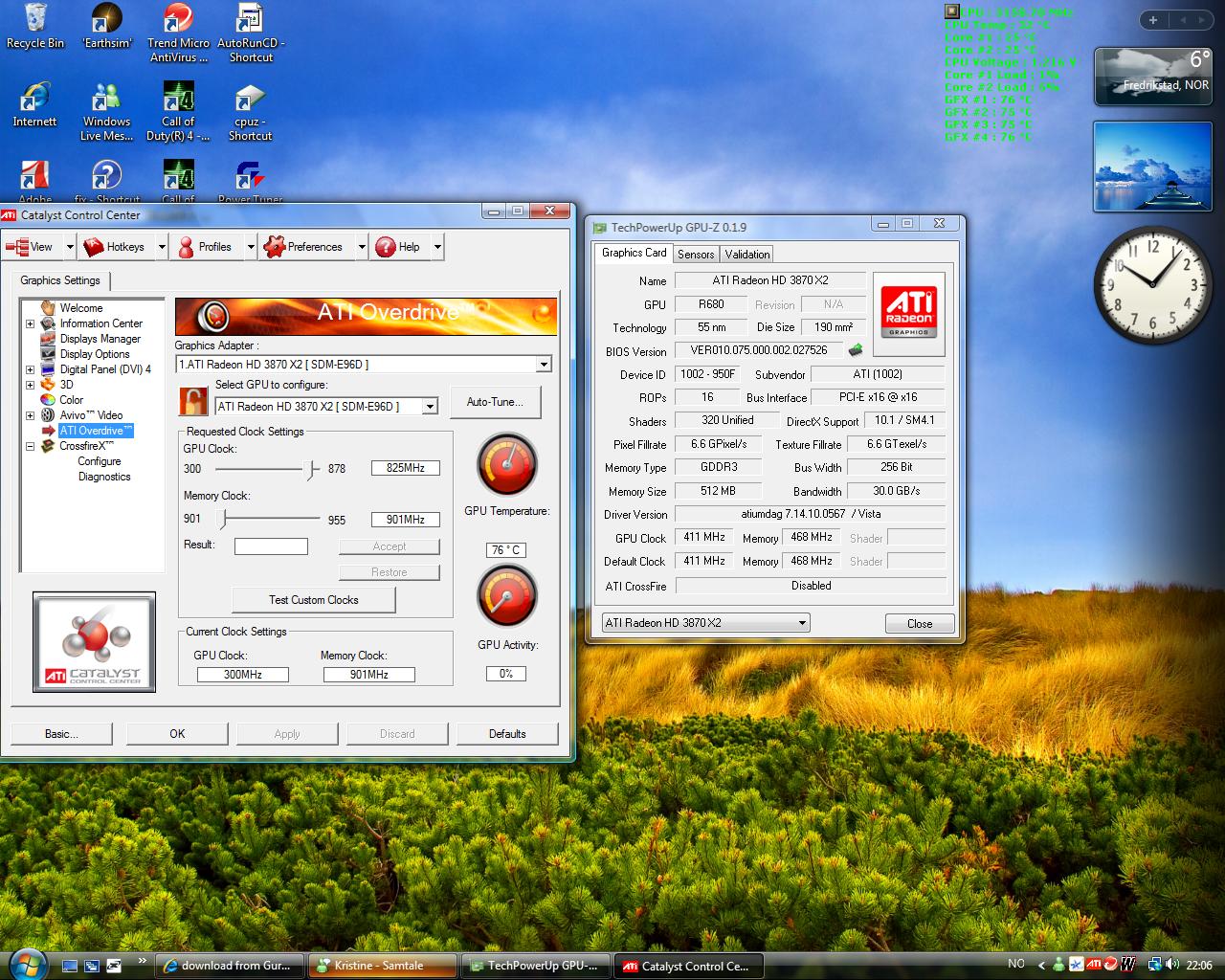Viewport: 1225px width, 980px height.
Task: Click the Switch Between Windows quick launch icon
Action: click(x=92, y=965)
